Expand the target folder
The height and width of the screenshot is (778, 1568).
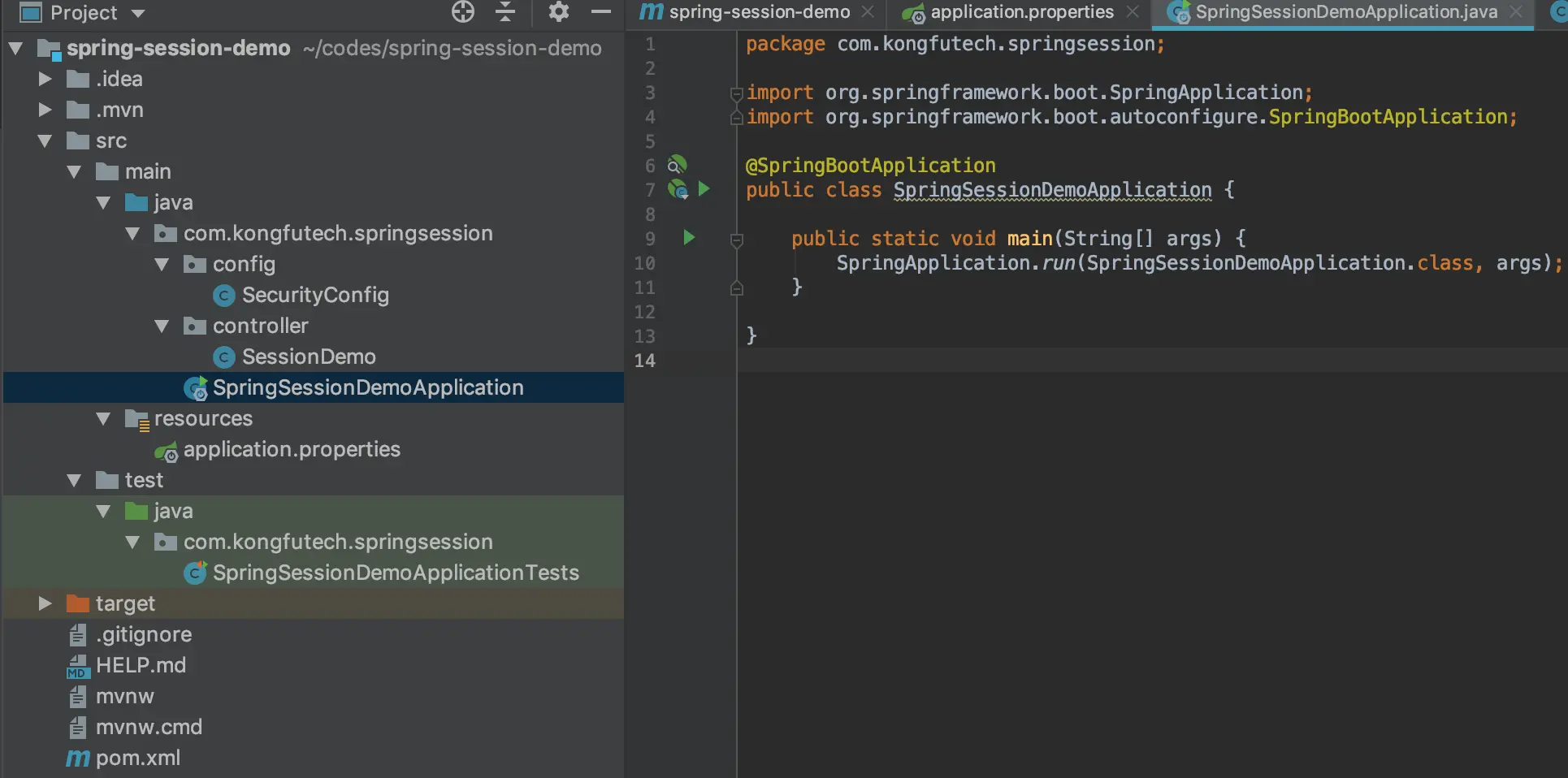click(45, 604)
